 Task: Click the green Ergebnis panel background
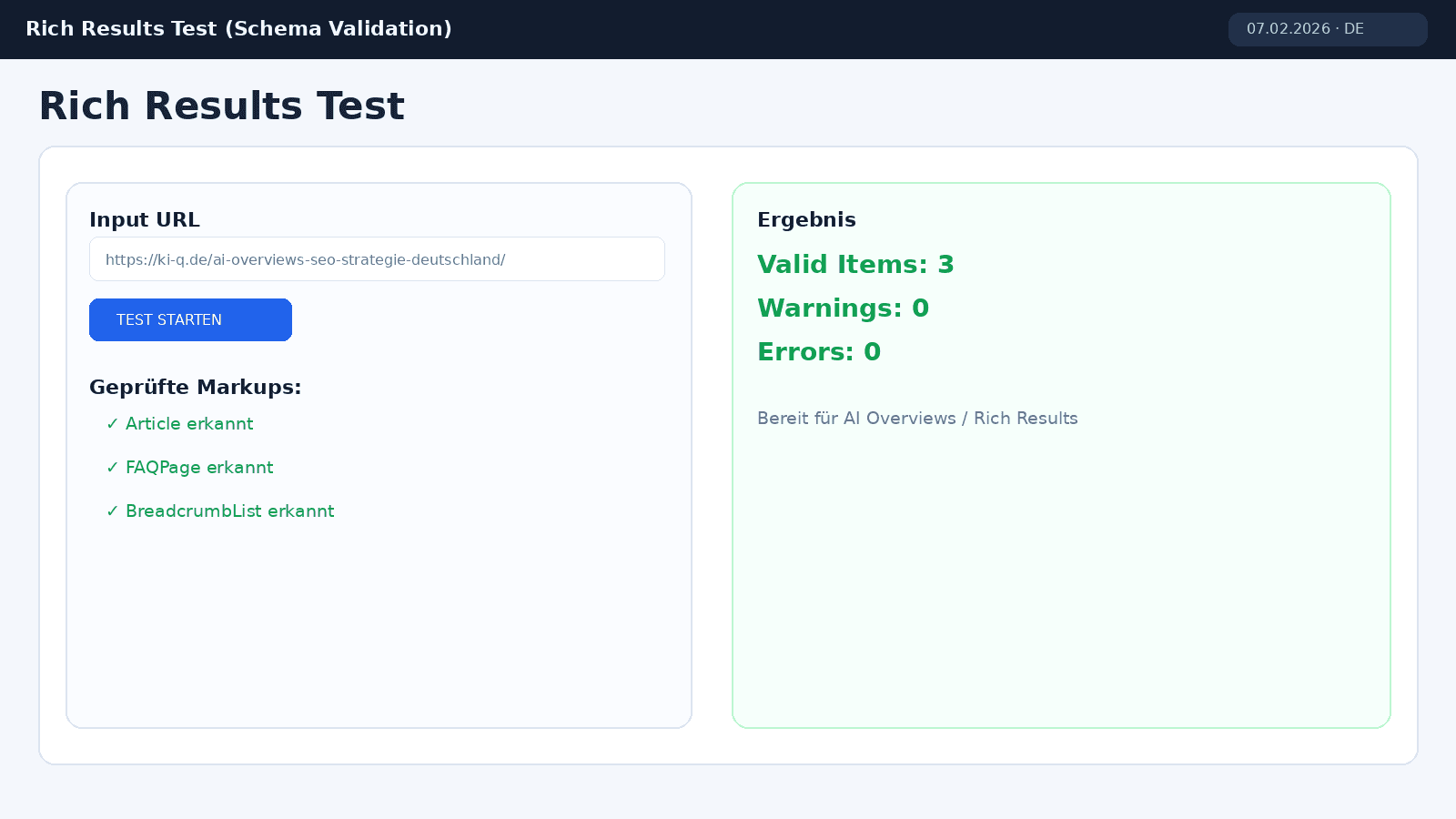1061,591
